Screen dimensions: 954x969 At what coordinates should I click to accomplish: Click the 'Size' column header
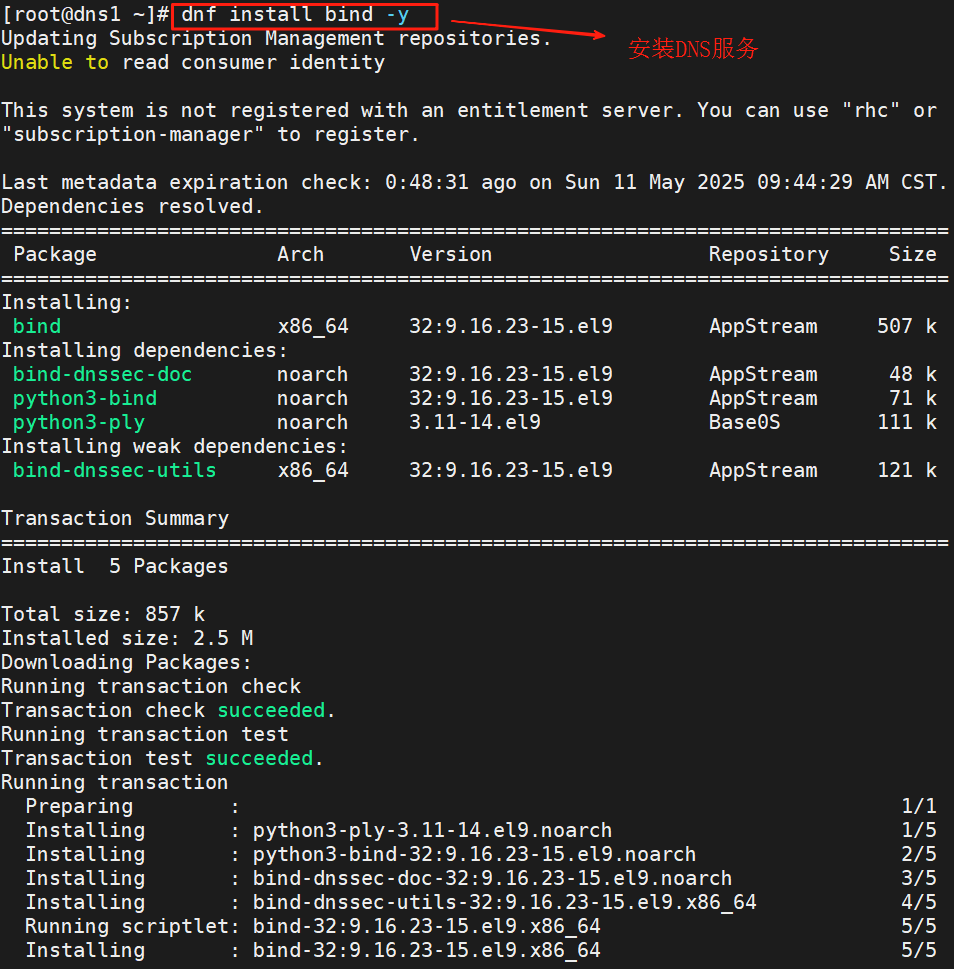click(913, 255)
